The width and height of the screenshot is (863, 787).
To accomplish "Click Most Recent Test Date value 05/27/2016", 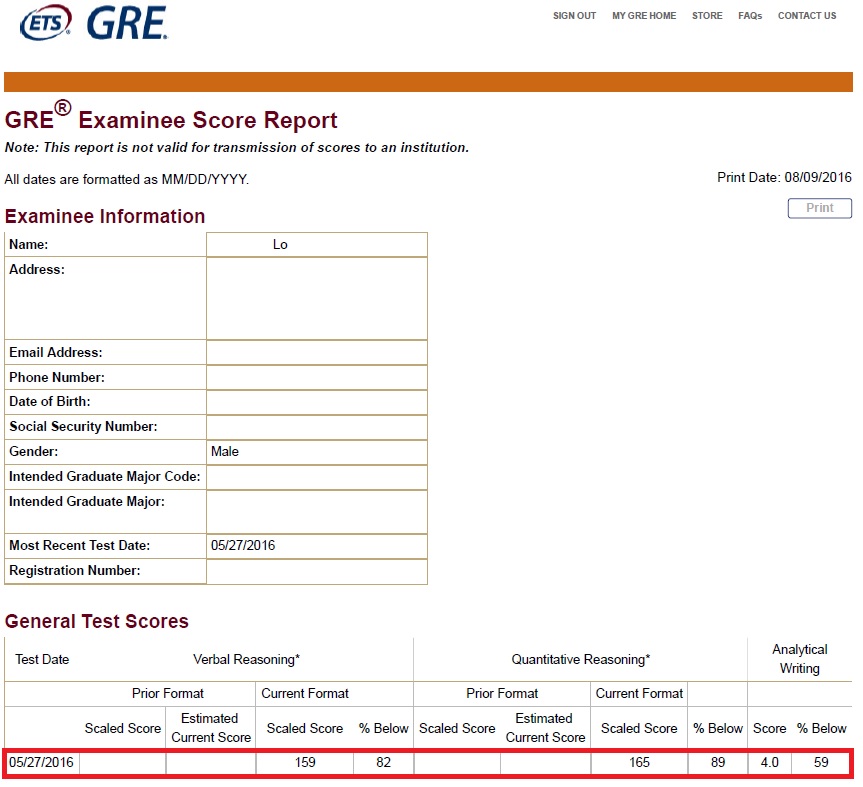I will point(243,545).
